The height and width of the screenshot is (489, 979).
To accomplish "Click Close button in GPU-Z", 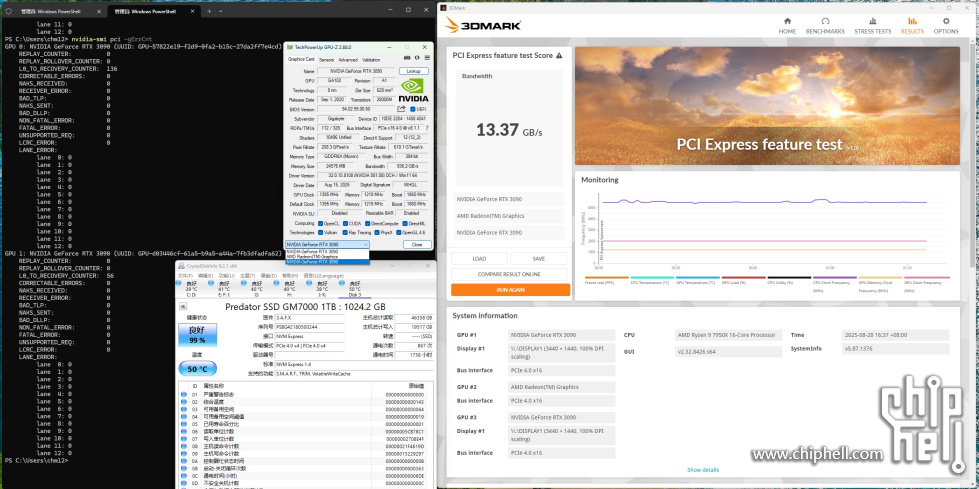I will [417, 244].
